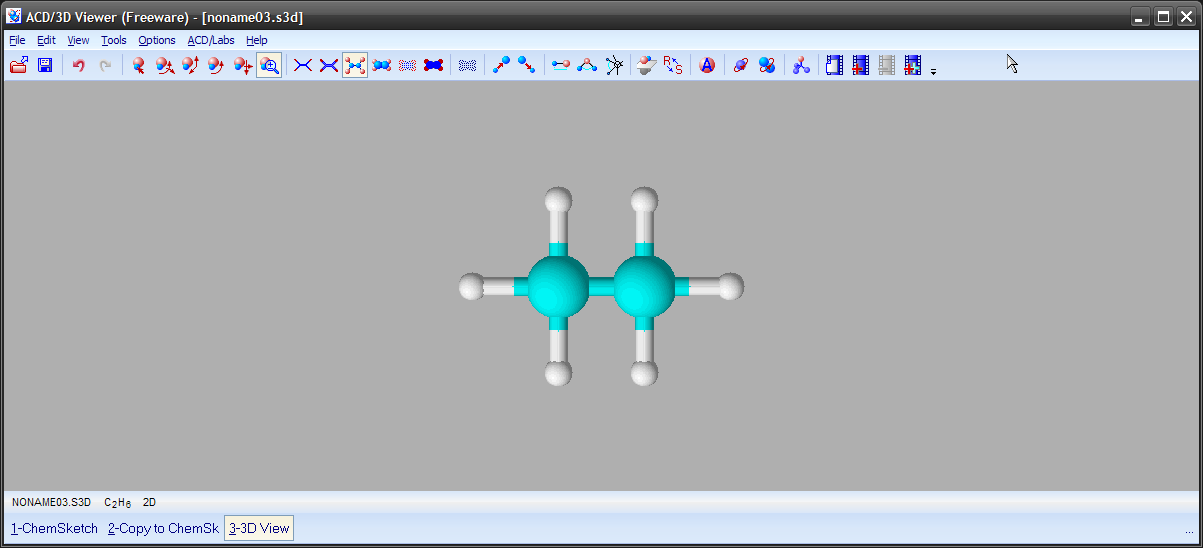This screenshot has width=1203, height=548.
Task: Switch to red dotted surface display
Action: click(407, 66)
